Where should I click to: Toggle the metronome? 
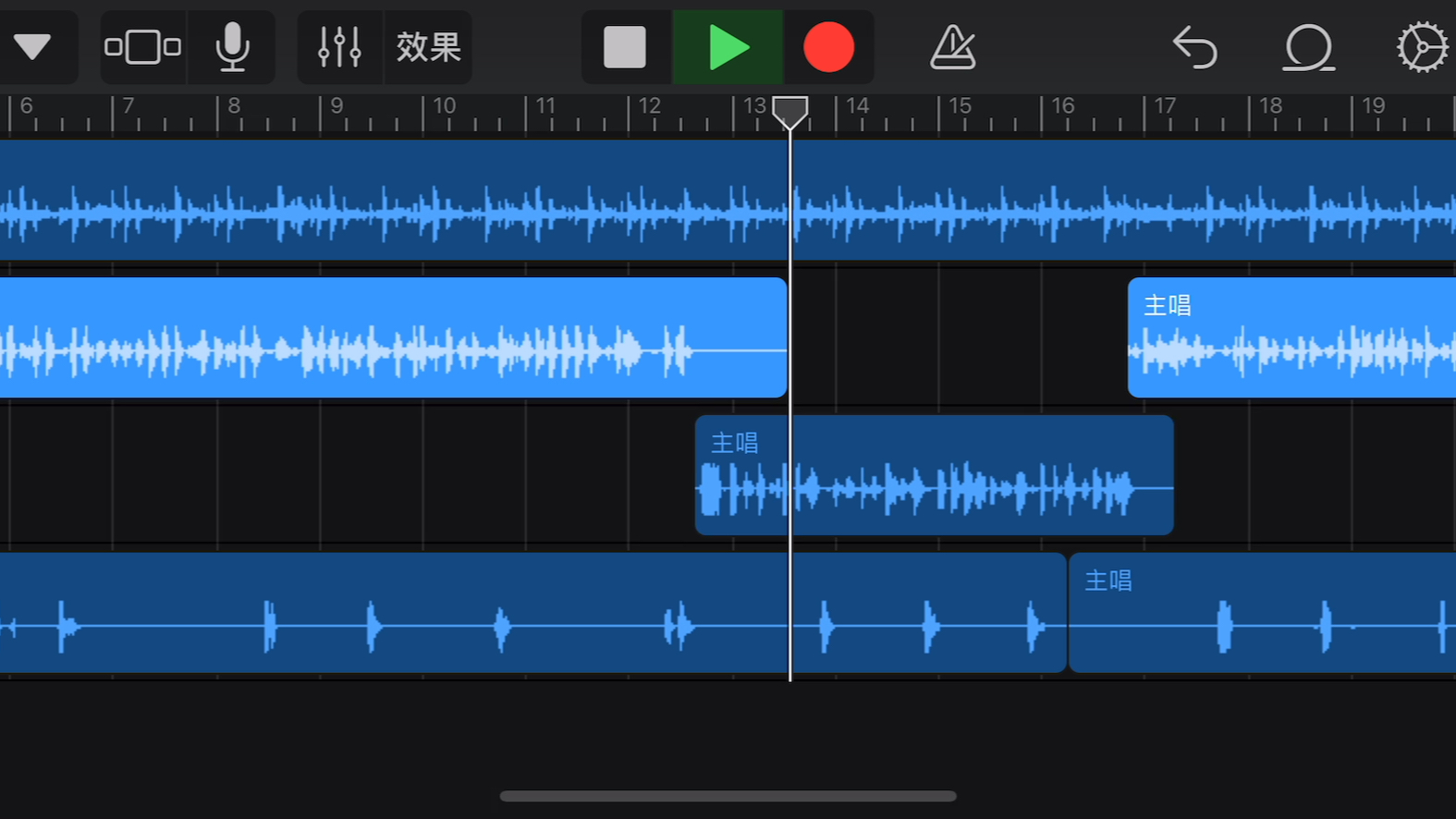(953, 47)
